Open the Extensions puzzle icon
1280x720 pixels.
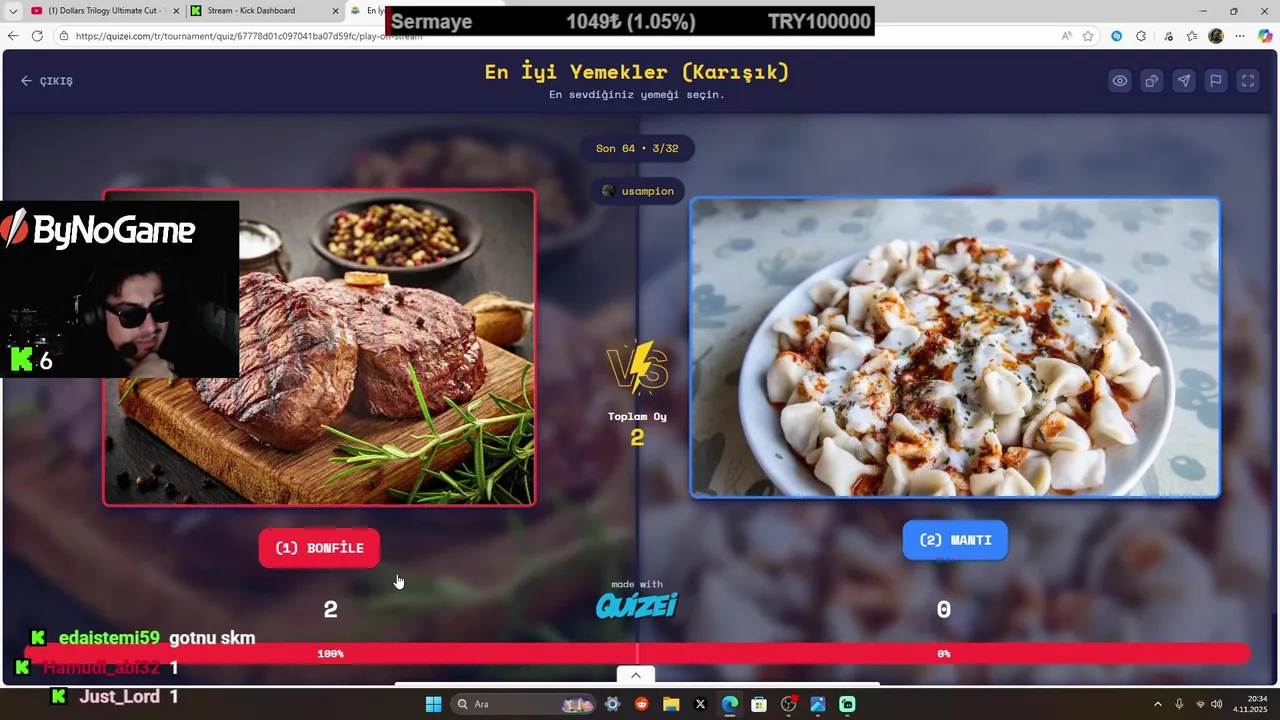[x=1141, y=36]
